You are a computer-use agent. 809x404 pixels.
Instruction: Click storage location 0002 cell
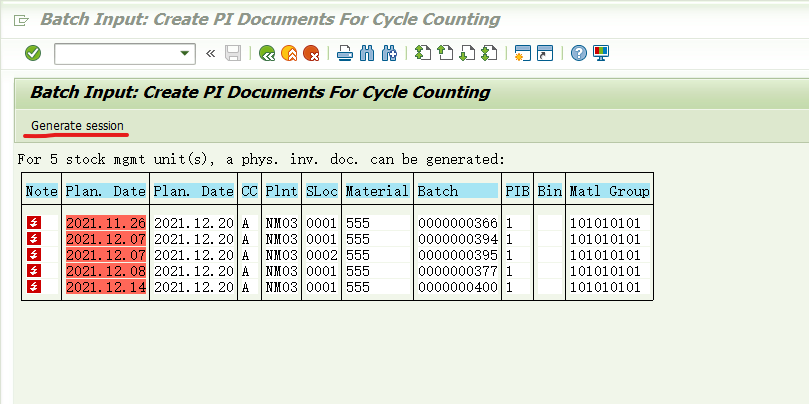pyautogui.click(x=321, y=255)
